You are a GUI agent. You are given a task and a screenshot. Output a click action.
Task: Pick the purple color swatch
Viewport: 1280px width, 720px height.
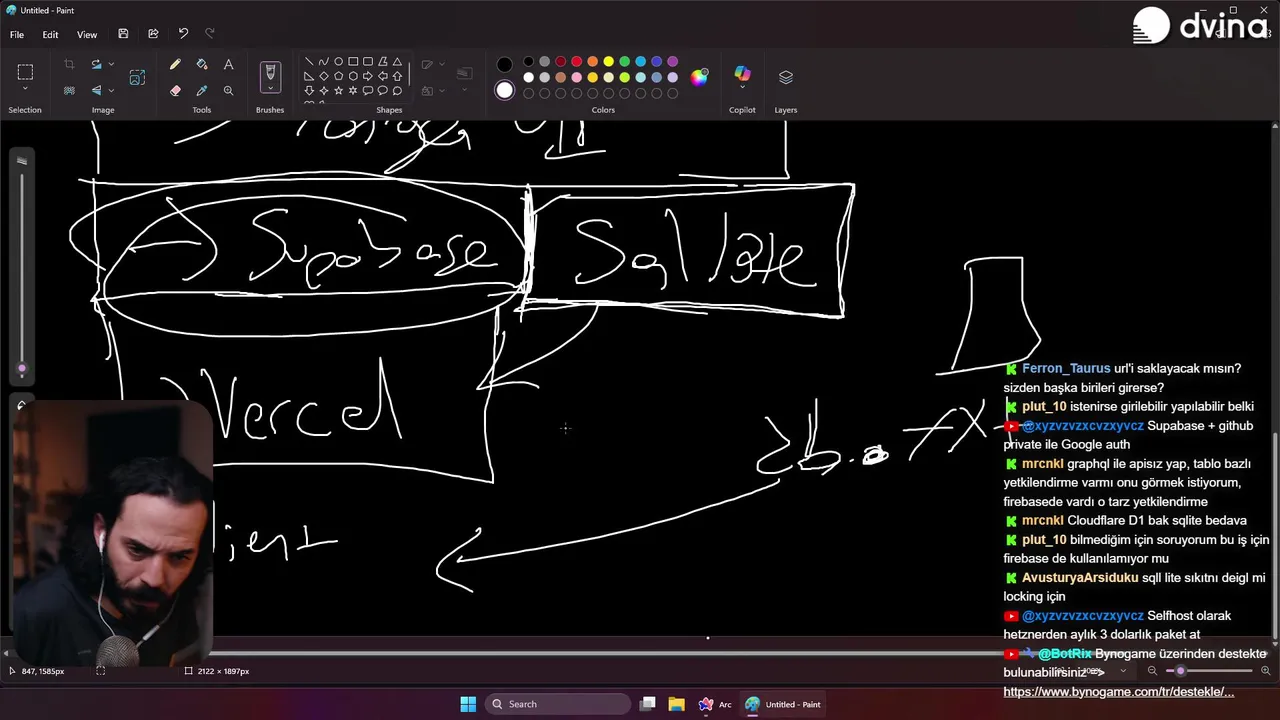click(673, 62)
